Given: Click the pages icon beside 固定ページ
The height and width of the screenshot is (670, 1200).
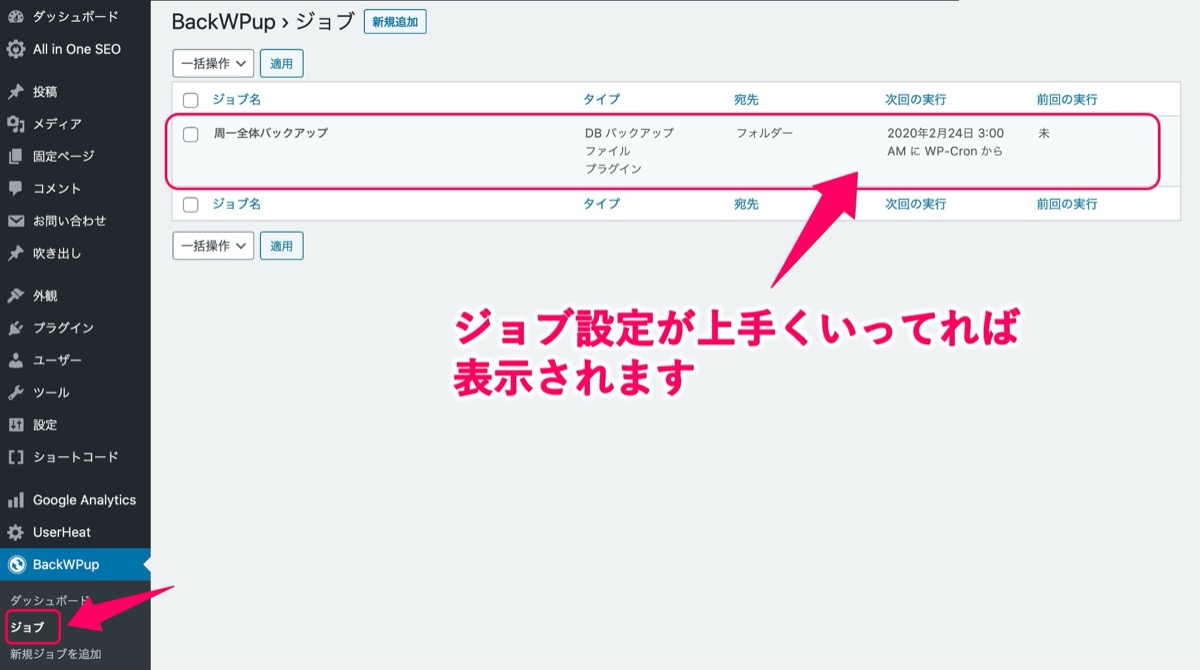Looking at the screenshot, I should coord(16,156).
